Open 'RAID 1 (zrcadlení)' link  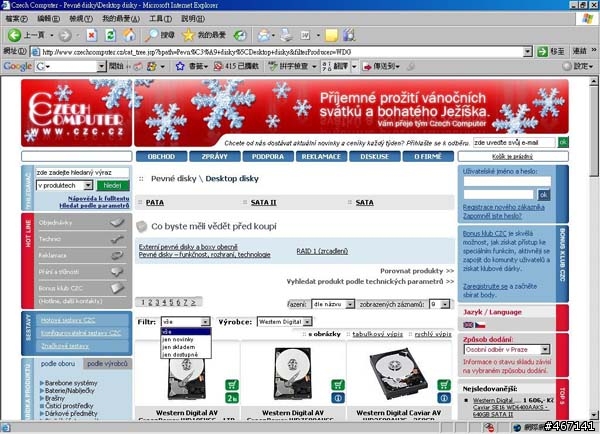pyautogui.click(x=322, y=251)
